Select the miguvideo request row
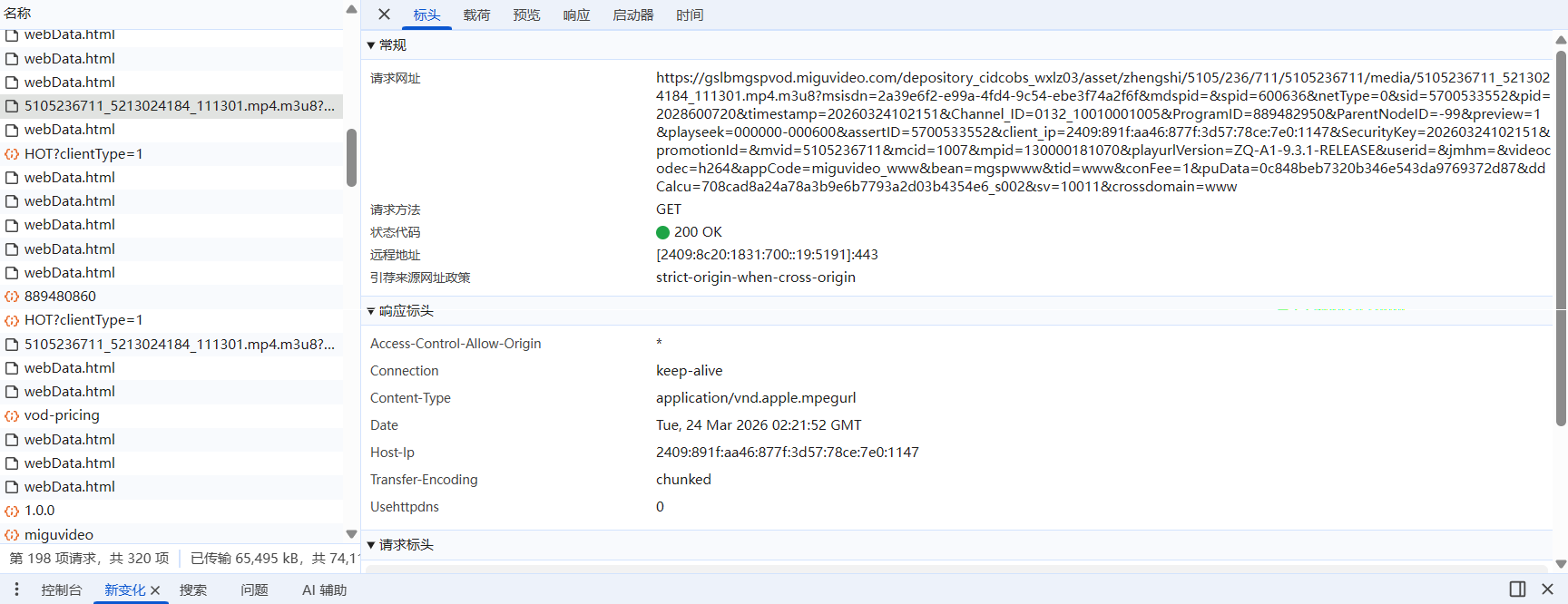The width and height of the screenshot is (1568, 604). 171,534
